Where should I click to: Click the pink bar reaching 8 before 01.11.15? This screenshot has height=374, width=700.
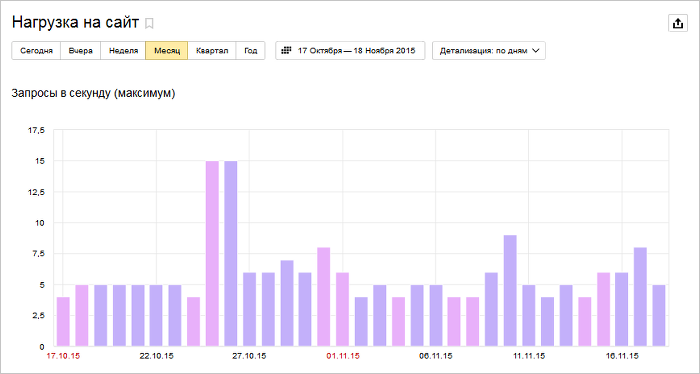324,297
